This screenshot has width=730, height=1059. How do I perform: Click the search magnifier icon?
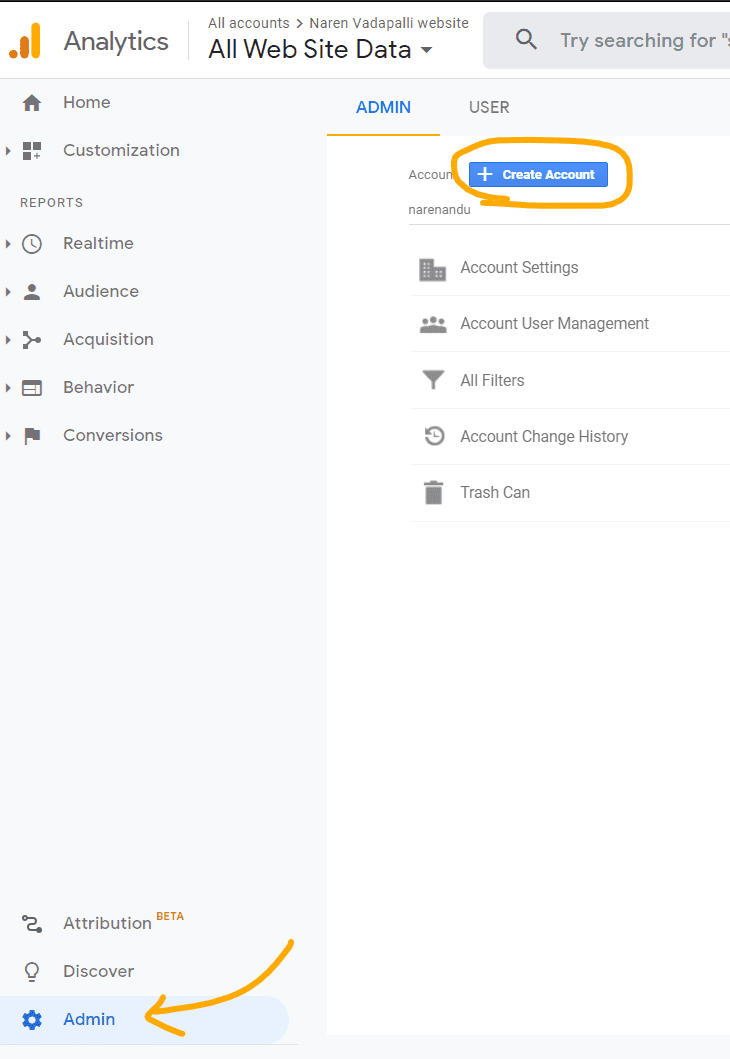point(526,39)
